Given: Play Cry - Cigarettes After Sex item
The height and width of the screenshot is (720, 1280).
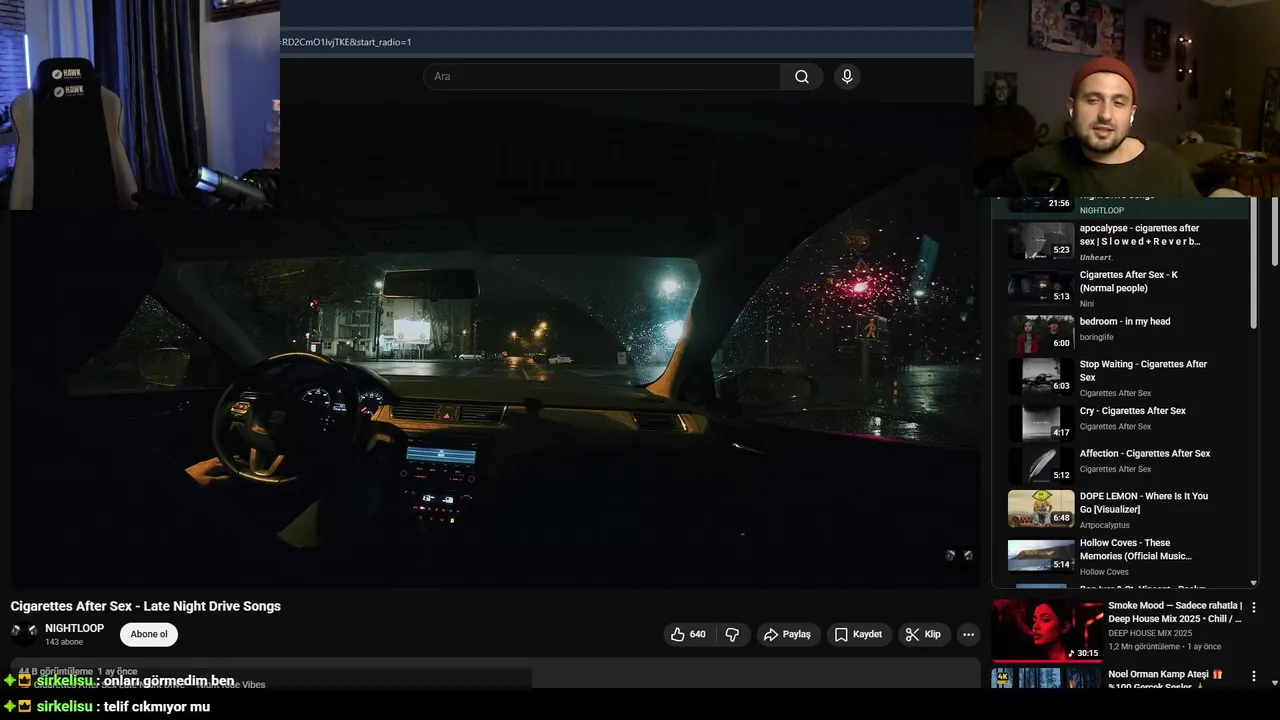Looking at the screenshot, I should click(x=1133, y=411).
